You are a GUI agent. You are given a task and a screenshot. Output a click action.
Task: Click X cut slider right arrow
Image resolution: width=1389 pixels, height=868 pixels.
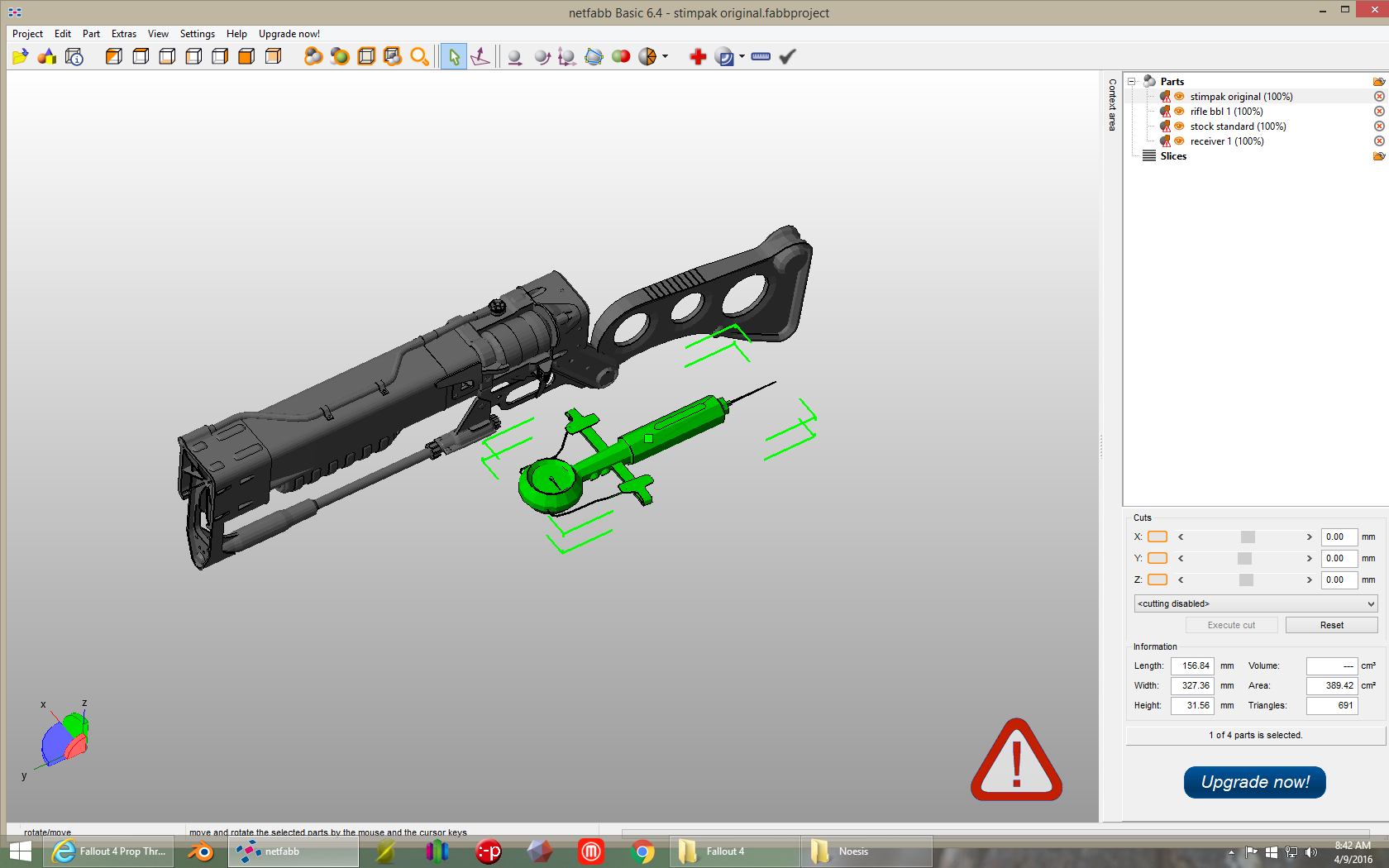point(1309,537)
